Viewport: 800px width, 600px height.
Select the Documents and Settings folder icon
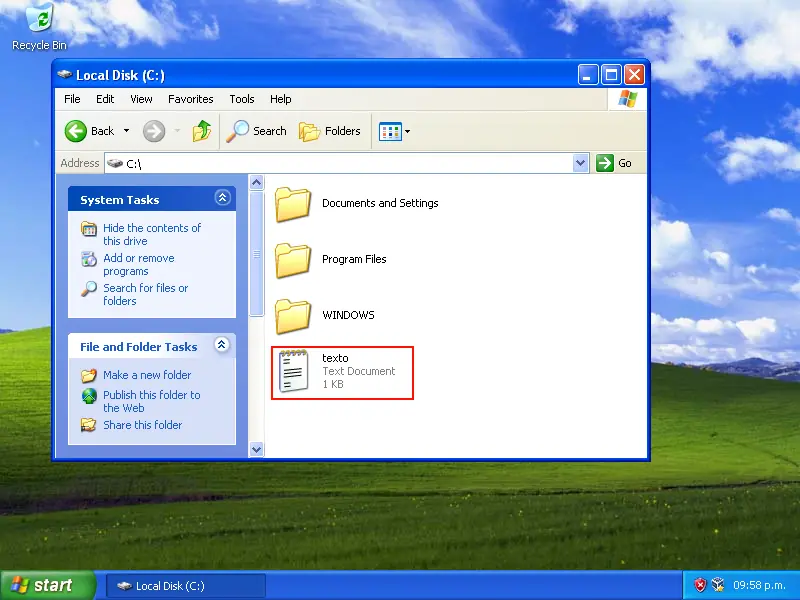293,204
